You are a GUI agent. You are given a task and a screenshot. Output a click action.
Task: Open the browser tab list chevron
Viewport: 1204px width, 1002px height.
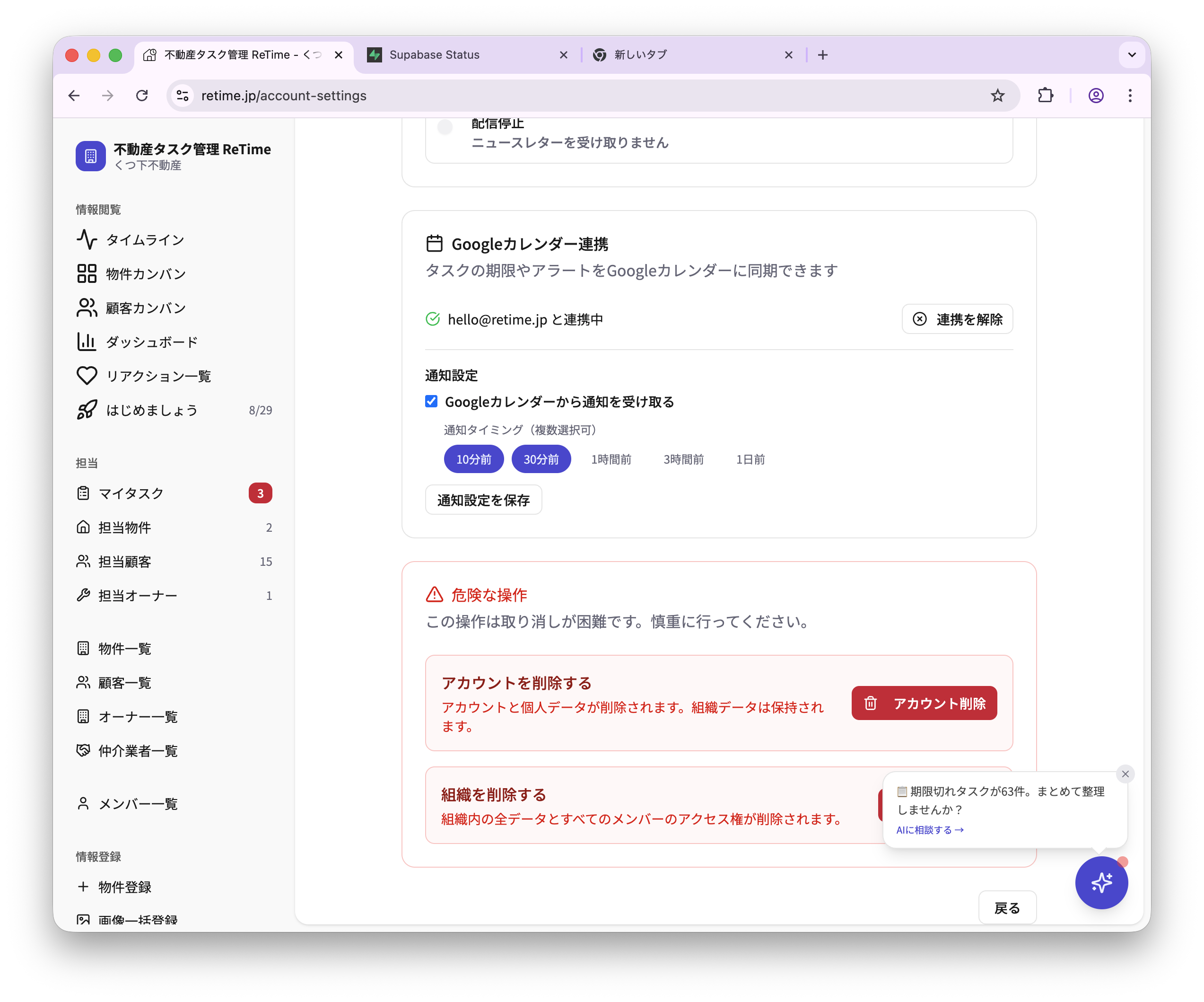1131,54
